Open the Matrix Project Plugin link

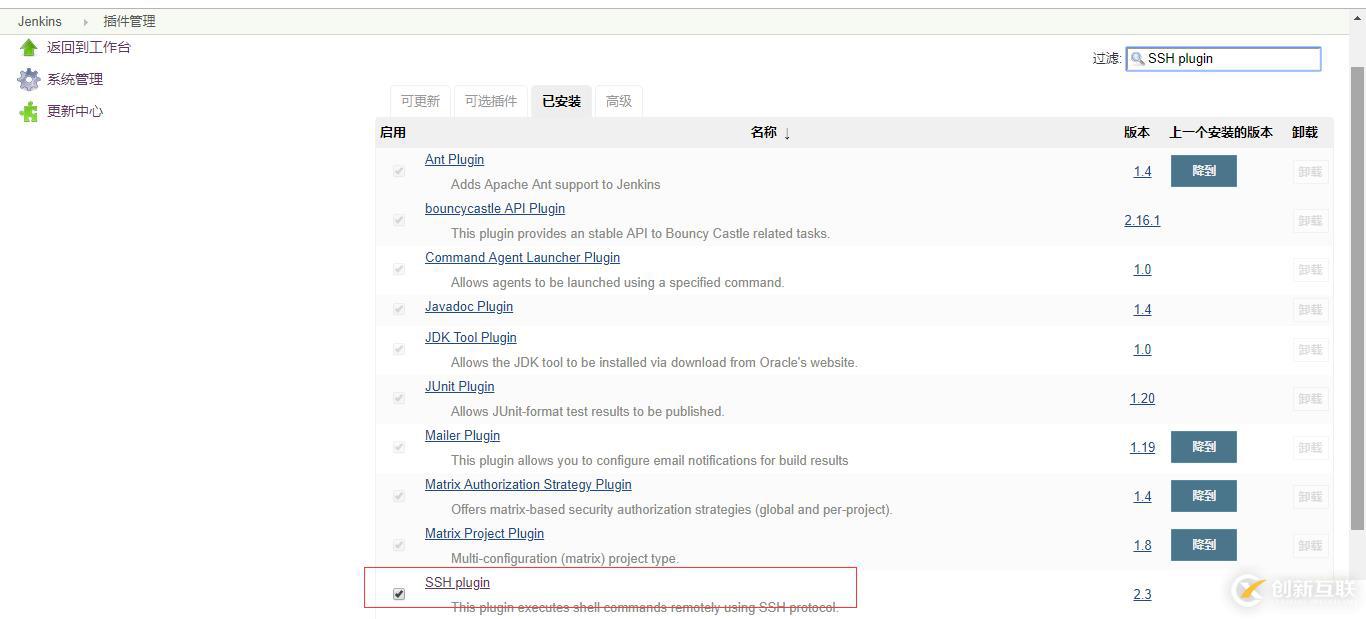[x=484, y=533]
